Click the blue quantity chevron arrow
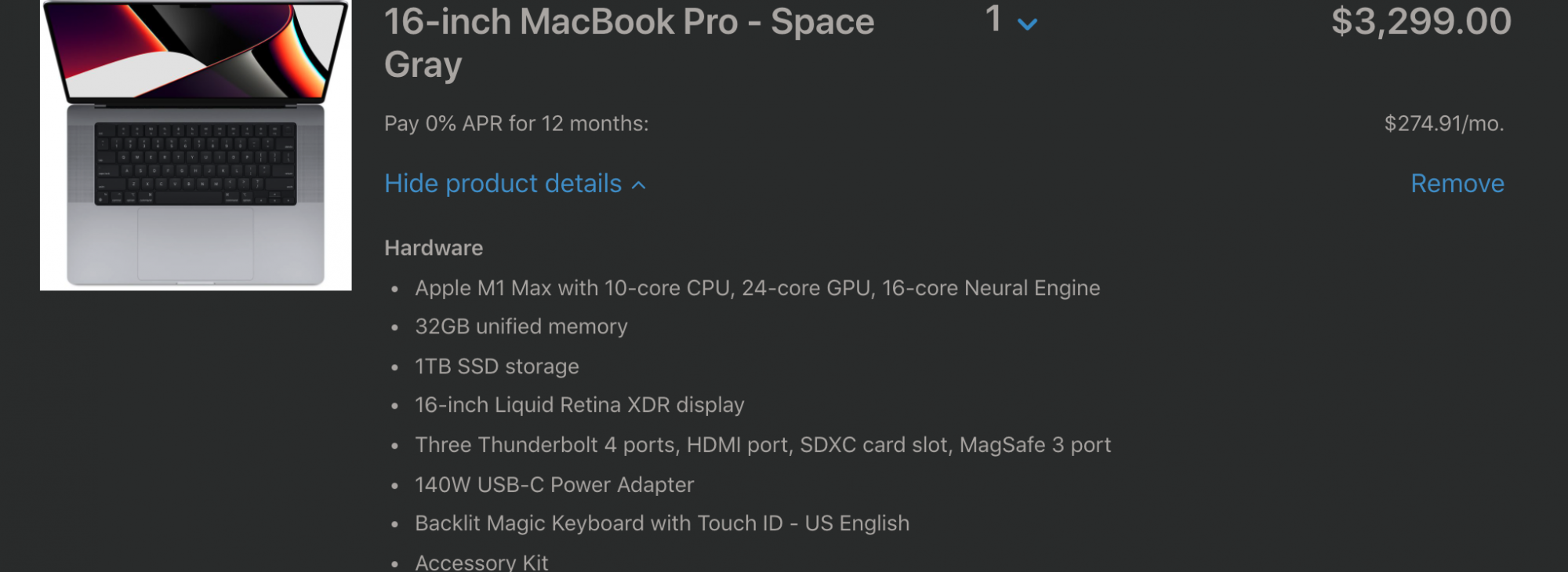This screenshot has height=572, width=1568. tap(1027, 24)
